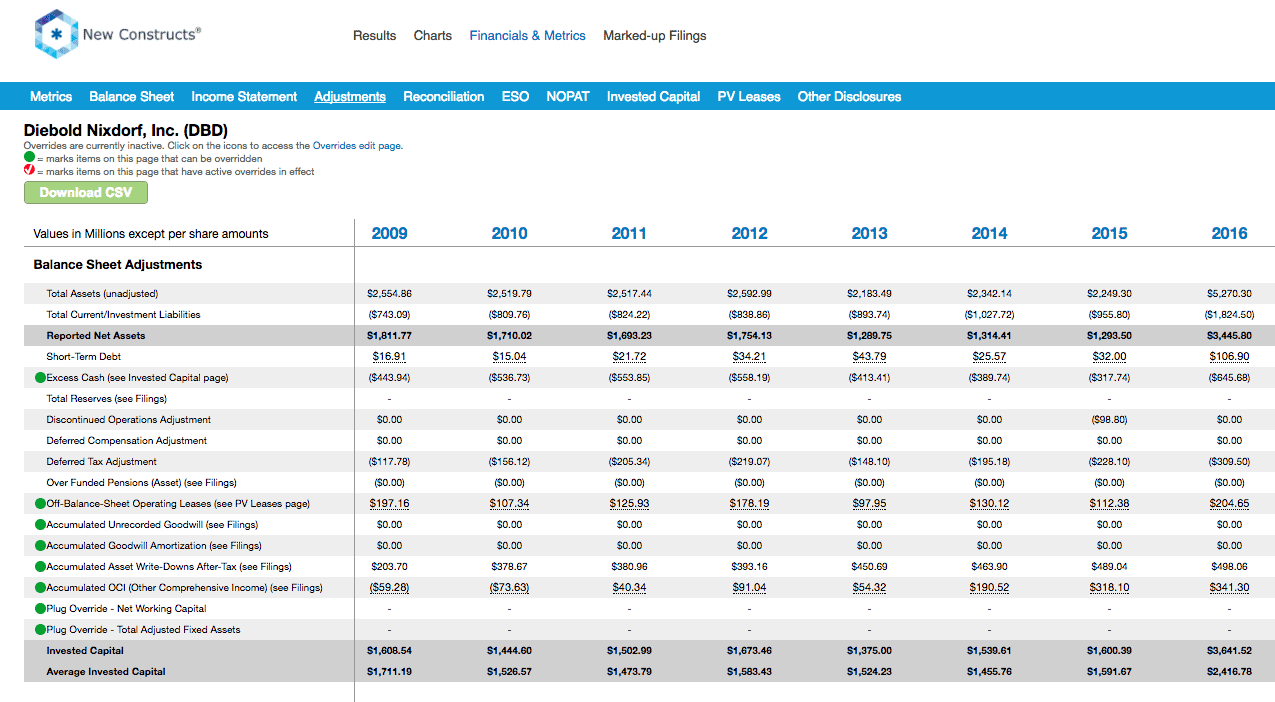Click the Deferred Tax Adjustment row label

coord(101,462)
